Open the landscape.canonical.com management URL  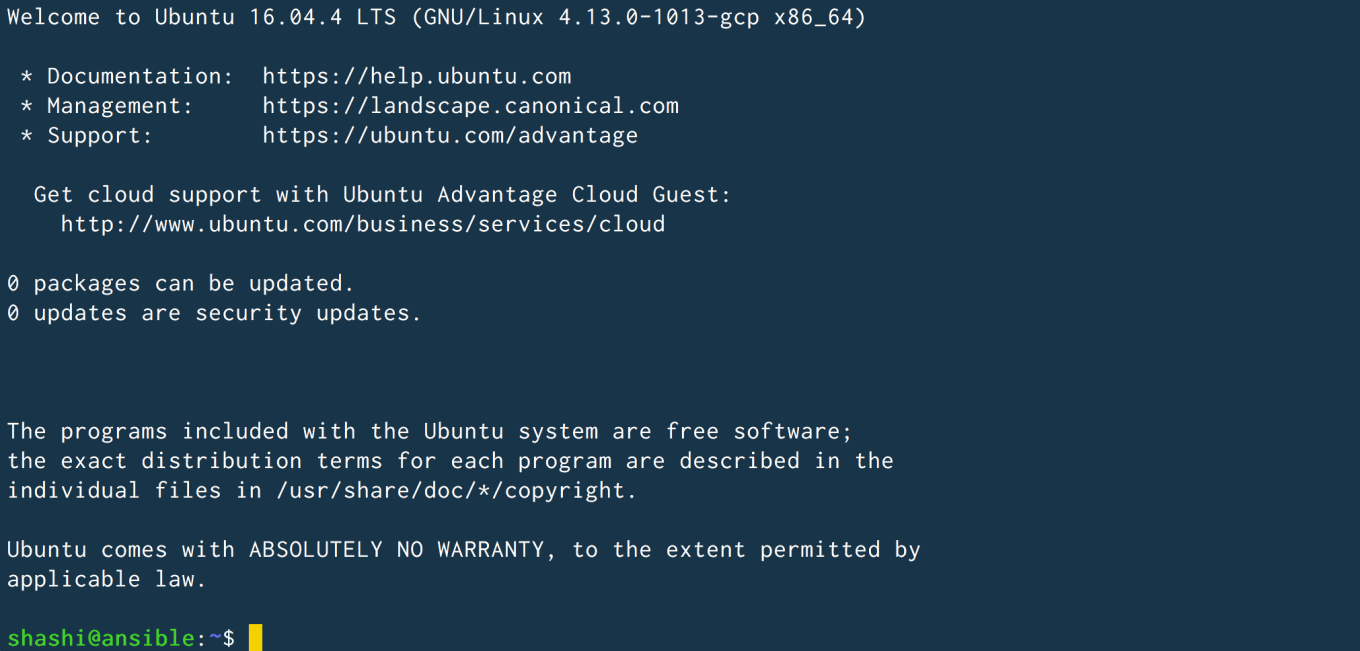coord(470,106)
